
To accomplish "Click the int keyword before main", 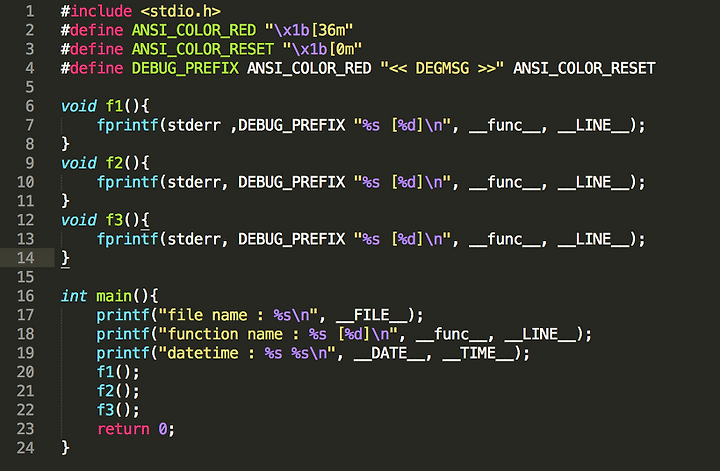I will pyautogui.click(x=74, y=296).
